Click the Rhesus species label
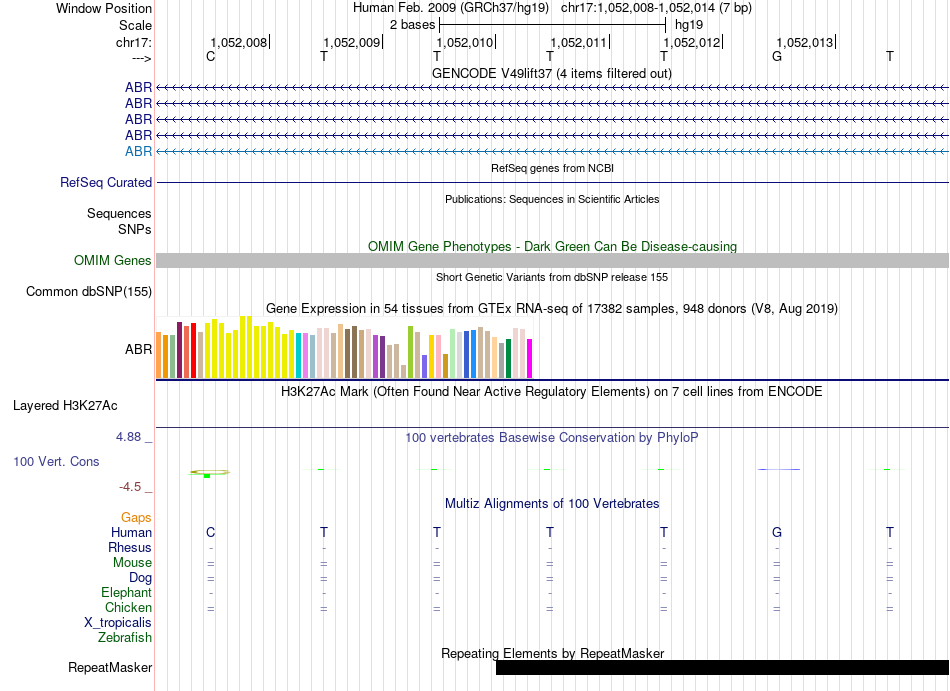The image size is (950, 691). point(130,548)
